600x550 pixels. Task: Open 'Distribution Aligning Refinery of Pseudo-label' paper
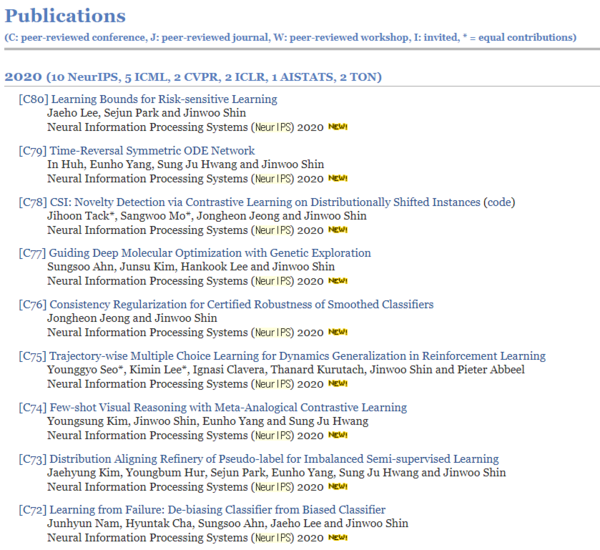(274, 459)
